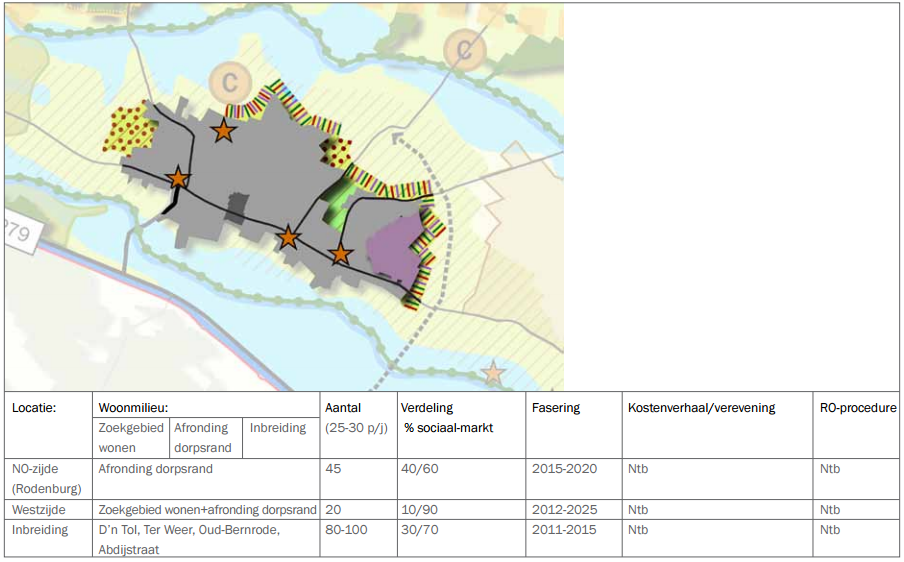The image size is (904, 562).
Task: Click the northernmost orange star marker
Action: [x=223, y=131]
